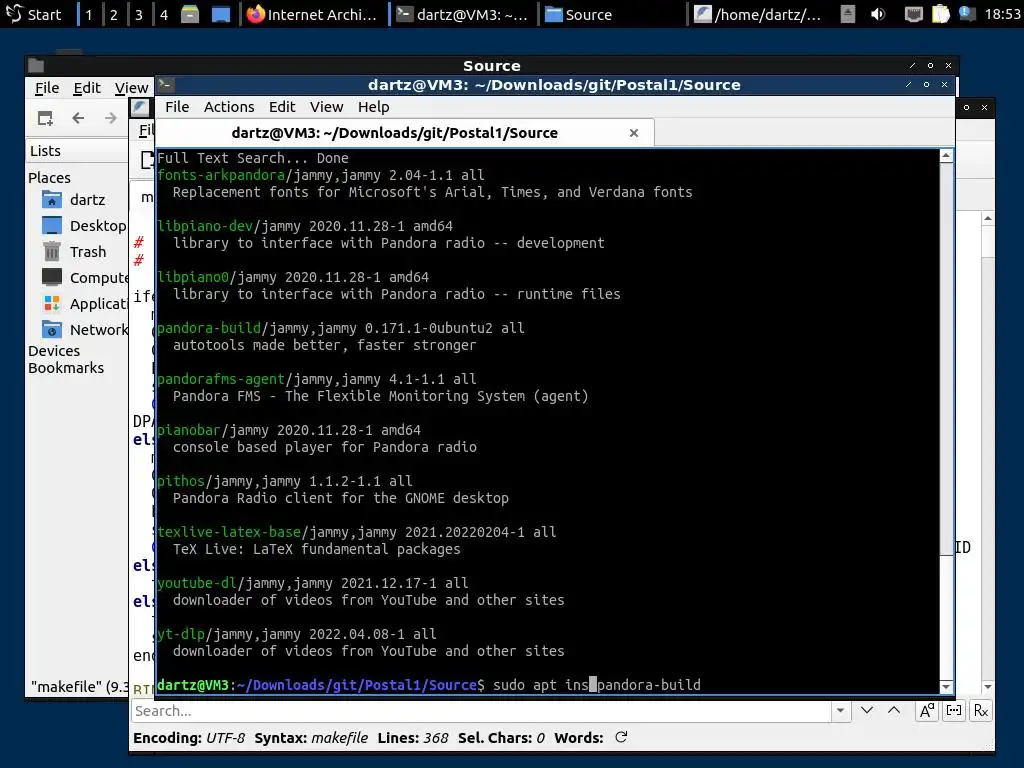Open removable media eject tray icon

pos(848,14)
